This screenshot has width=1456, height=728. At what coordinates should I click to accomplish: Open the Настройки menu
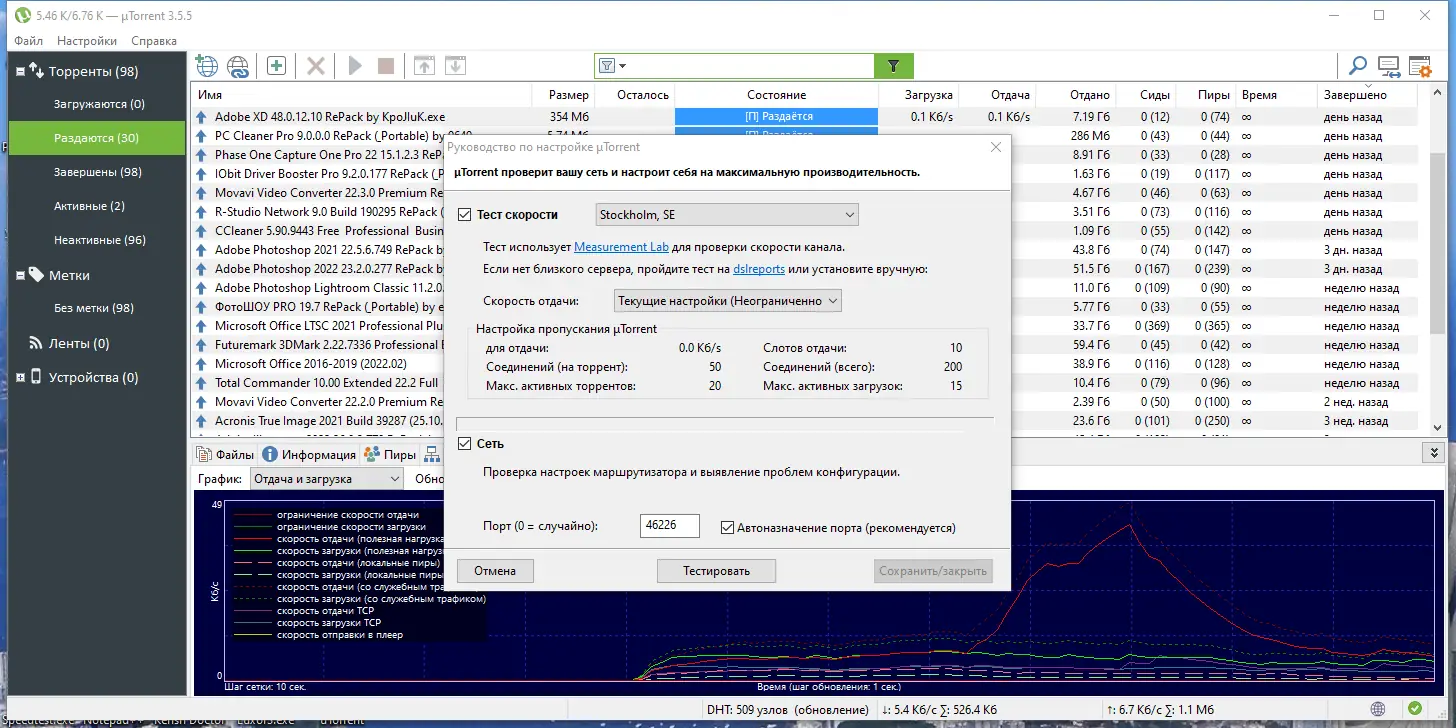[87, 41]
